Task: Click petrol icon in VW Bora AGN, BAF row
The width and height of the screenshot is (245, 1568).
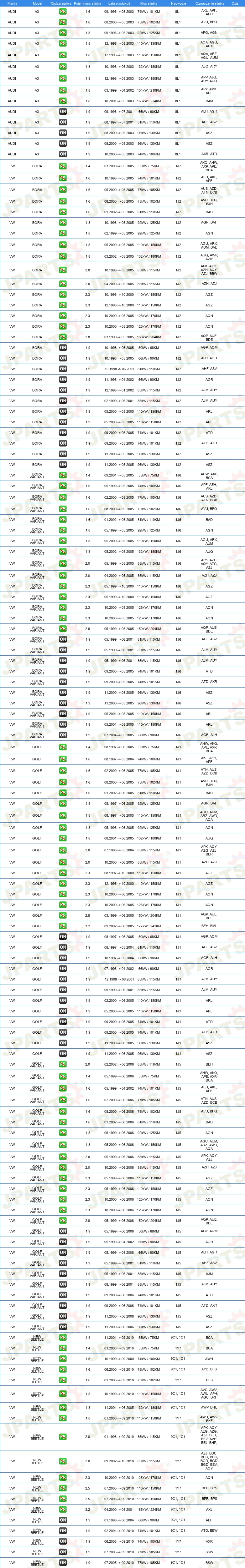Action: tap(63, 222)
